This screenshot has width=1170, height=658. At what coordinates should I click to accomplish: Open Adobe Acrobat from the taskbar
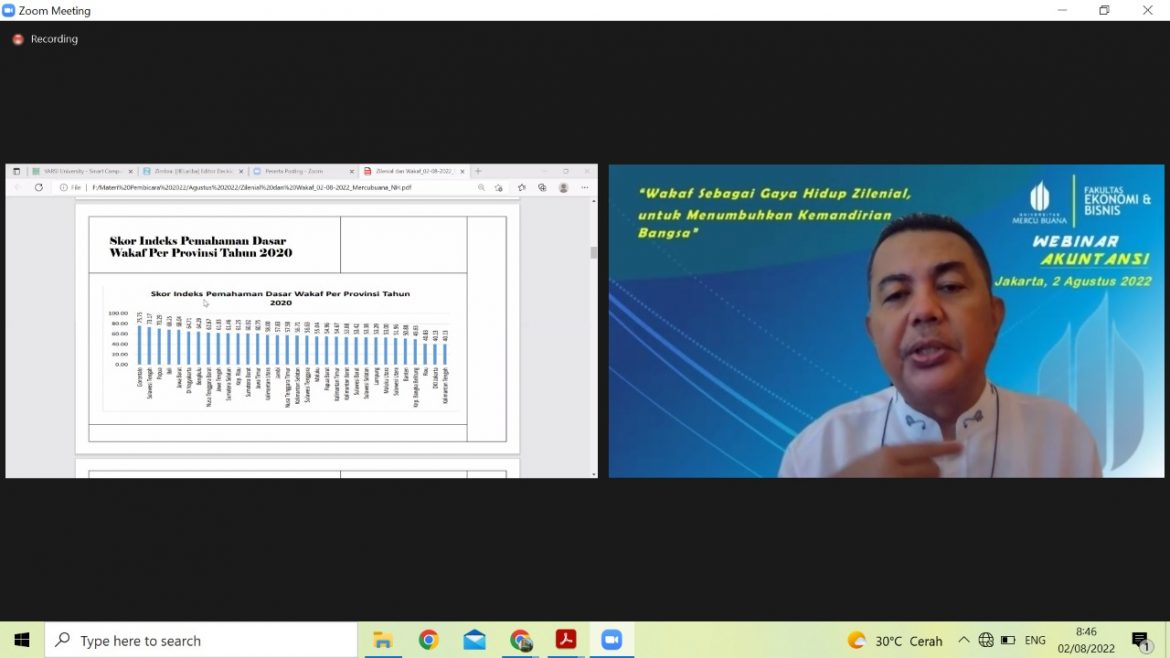[566, 640]
